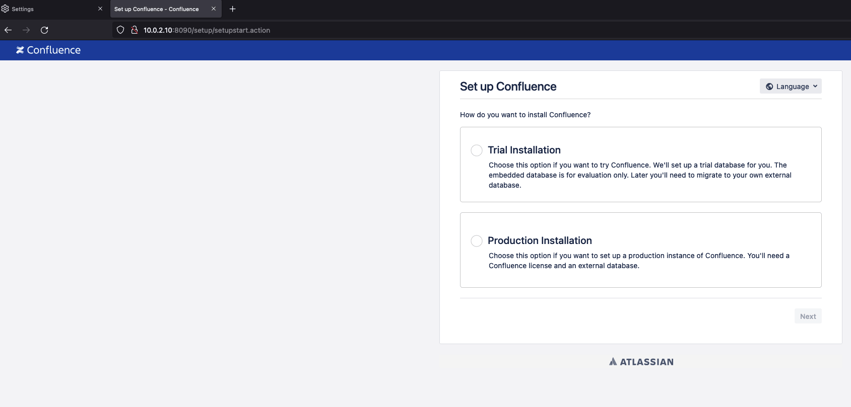851x407 pixels.
Task: Go forward in browser history
Action: (26, 30)
